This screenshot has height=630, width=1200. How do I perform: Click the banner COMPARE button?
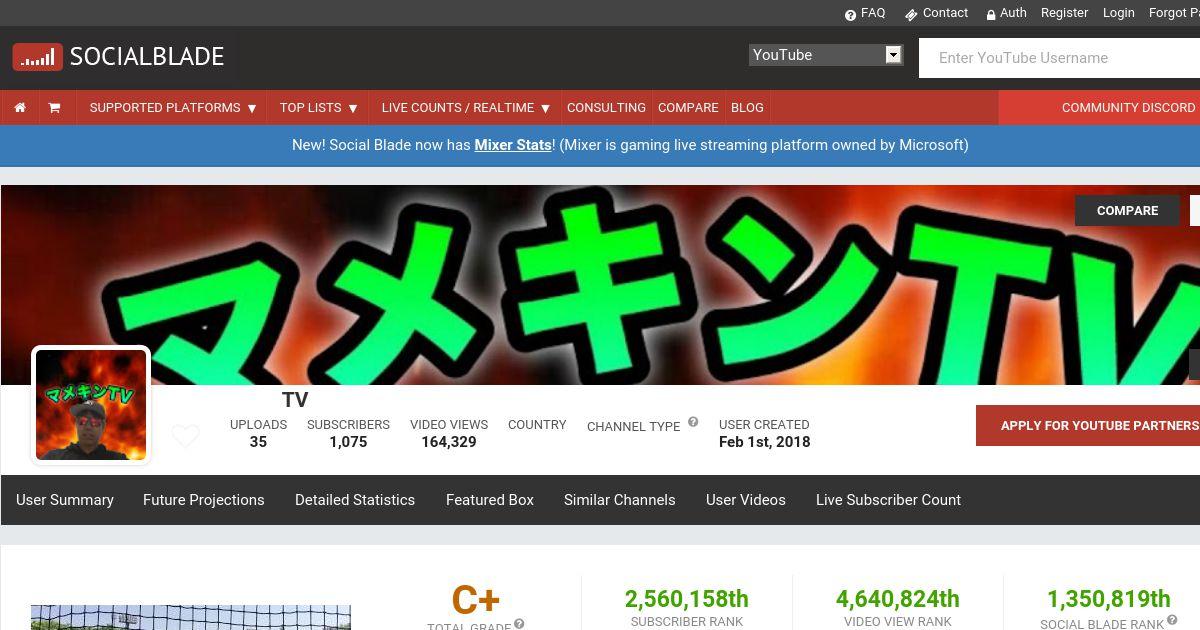coord(1127,210)
